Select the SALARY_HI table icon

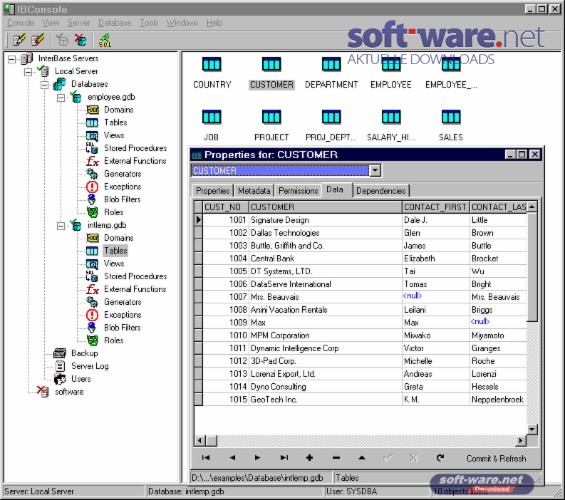391,117
